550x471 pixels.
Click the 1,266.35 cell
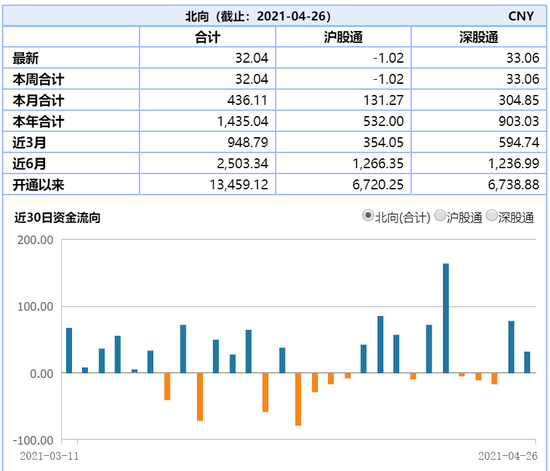(x=378, y=163)
